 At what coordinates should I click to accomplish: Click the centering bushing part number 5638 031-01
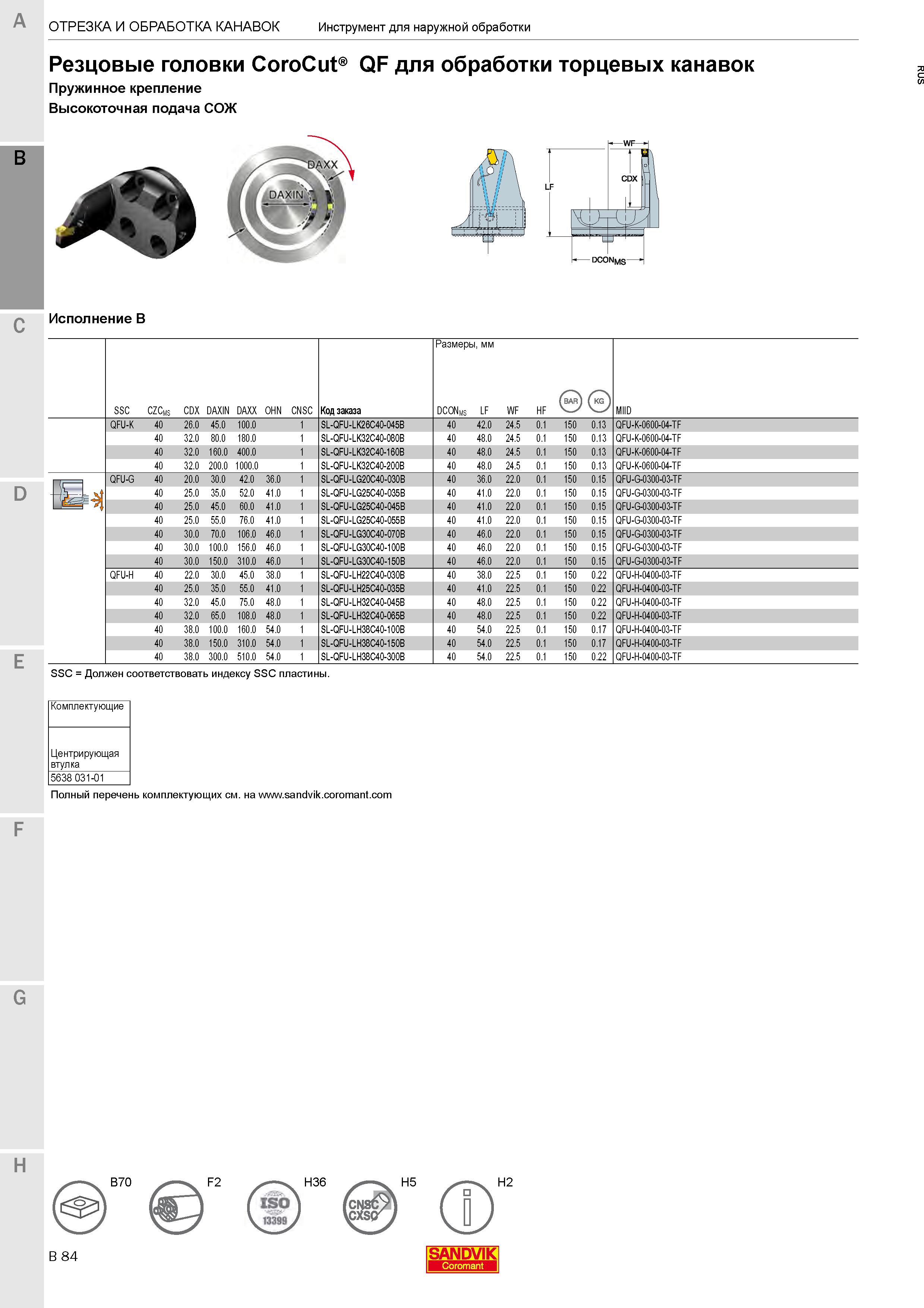[78, 778]
